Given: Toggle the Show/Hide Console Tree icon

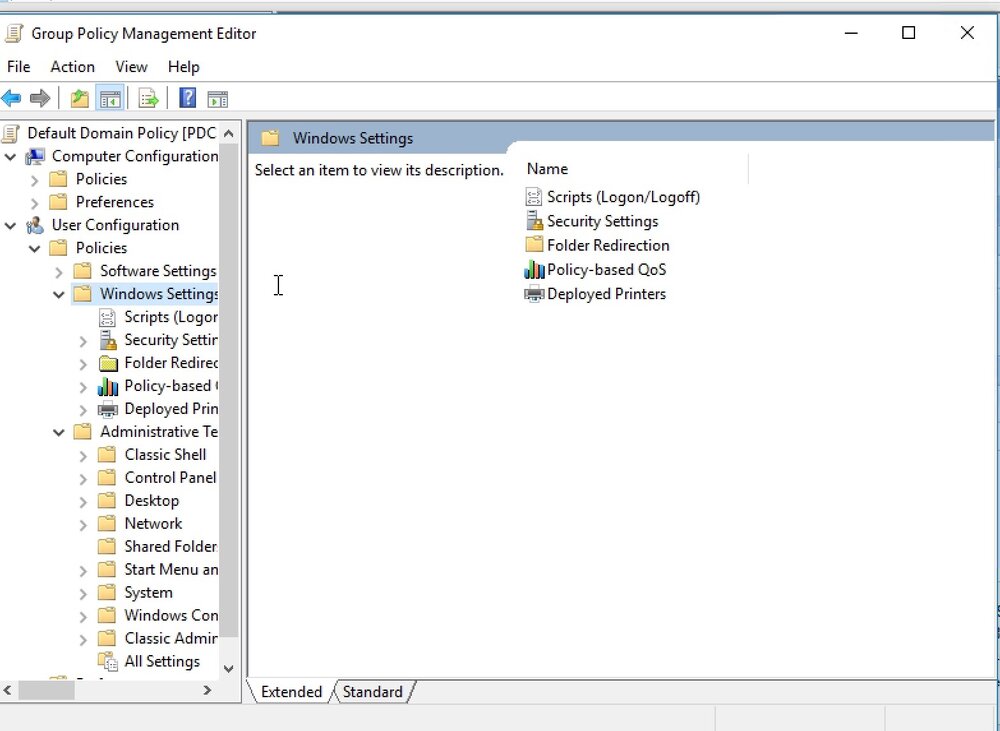Looking at the screenshot, I should point(110,99).
